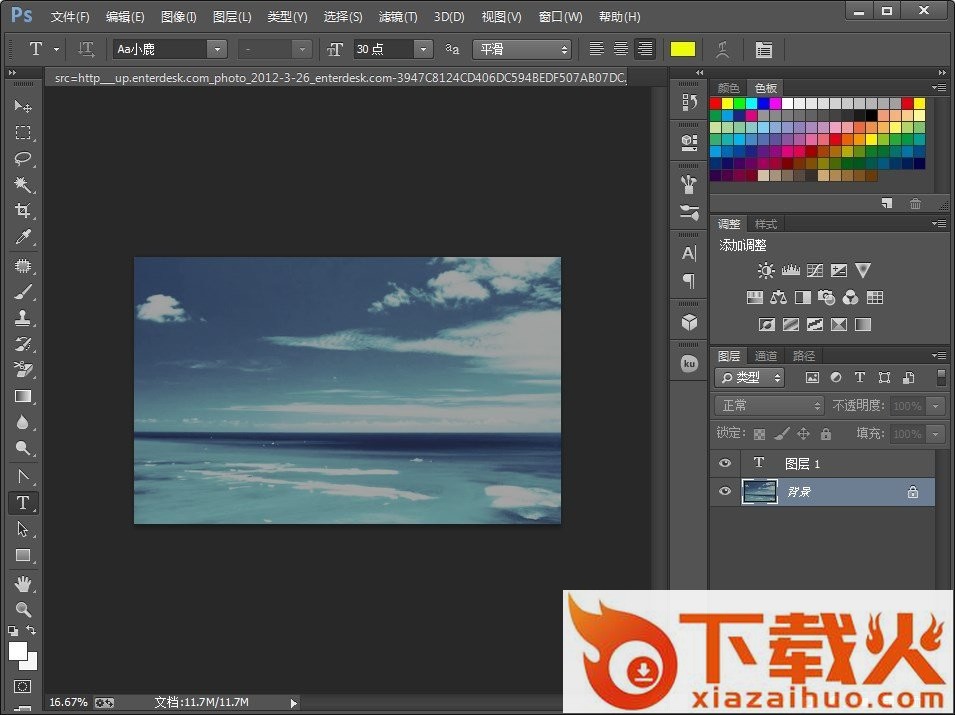Expand the blend mode dropdown 正常

(769, 406)
